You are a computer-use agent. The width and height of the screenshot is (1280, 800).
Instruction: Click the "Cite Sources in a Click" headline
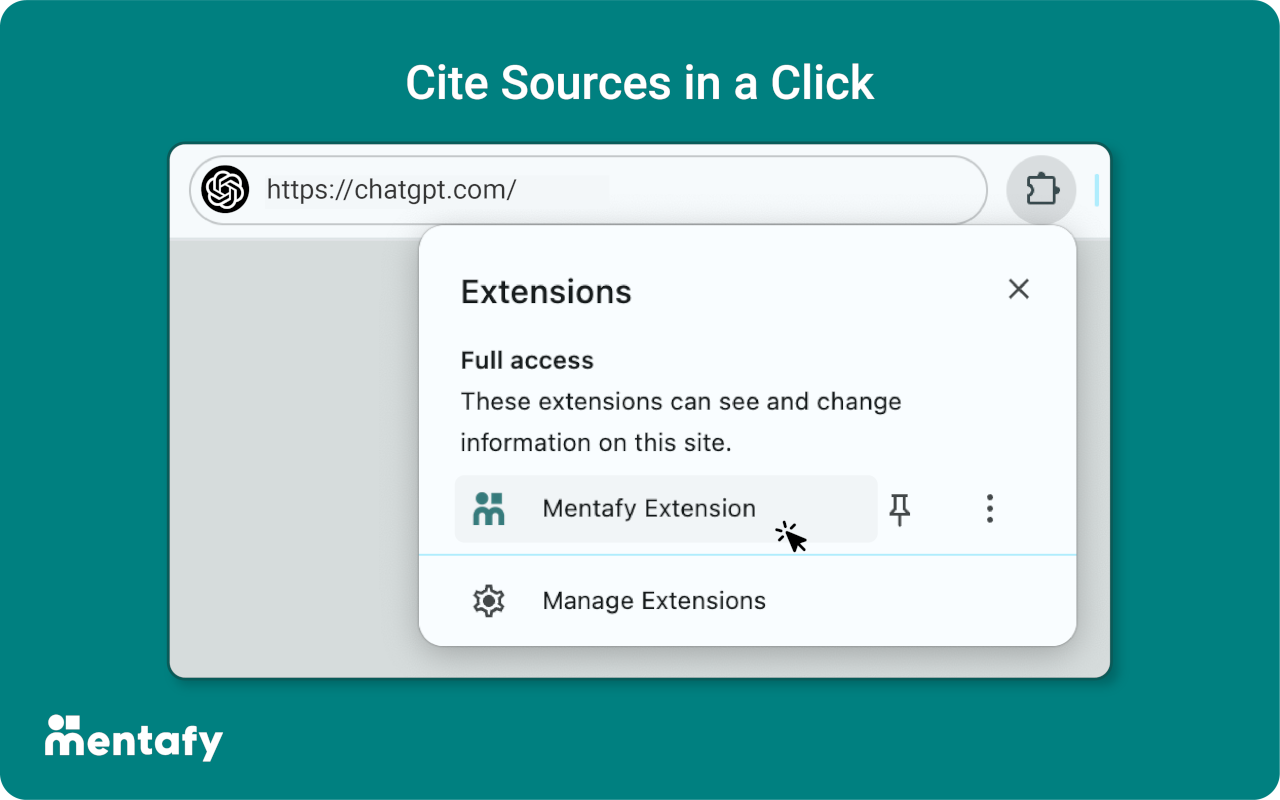640,83
